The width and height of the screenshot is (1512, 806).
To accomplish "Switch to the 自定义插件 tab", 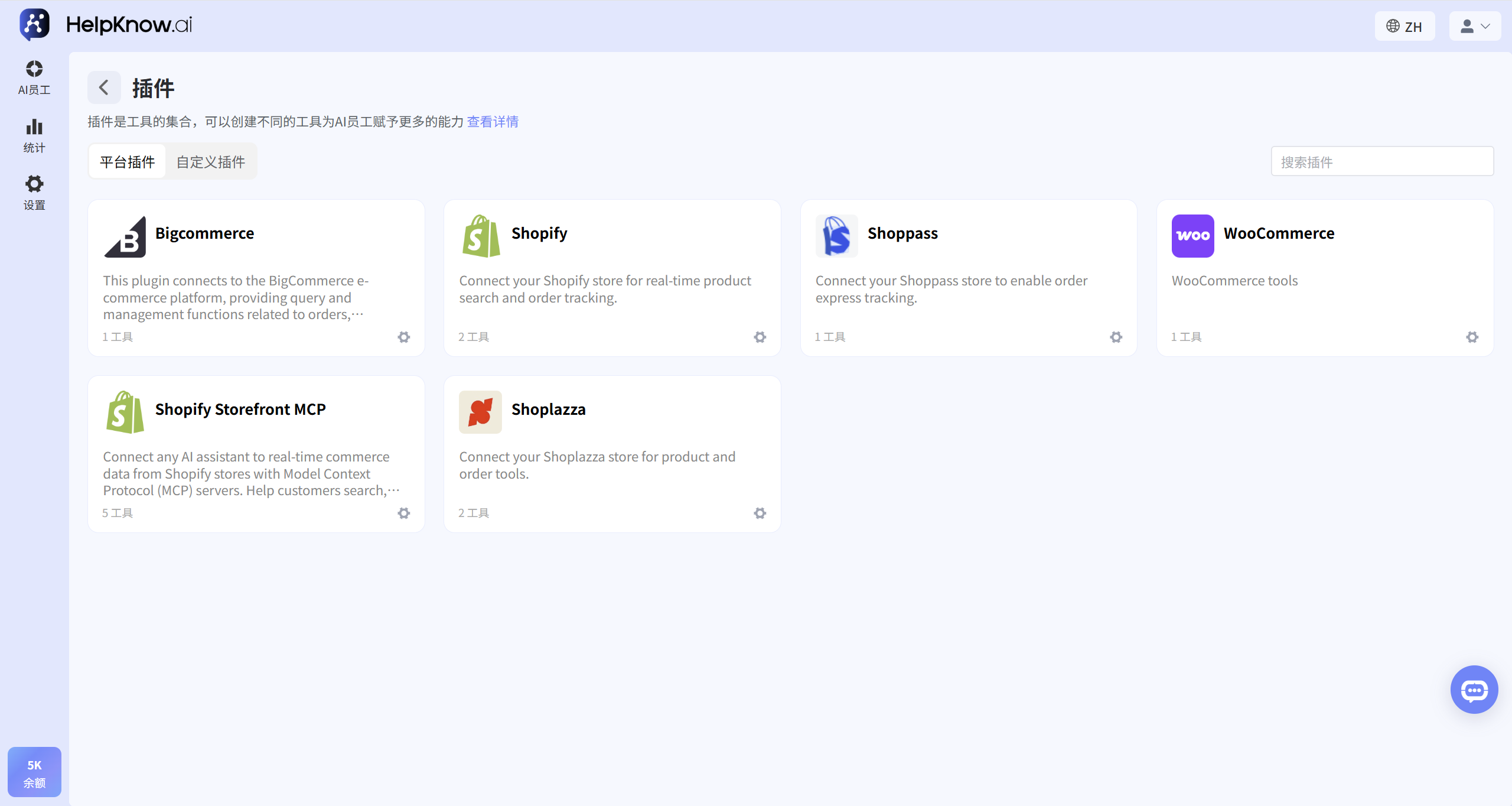I will coord(211,161).
